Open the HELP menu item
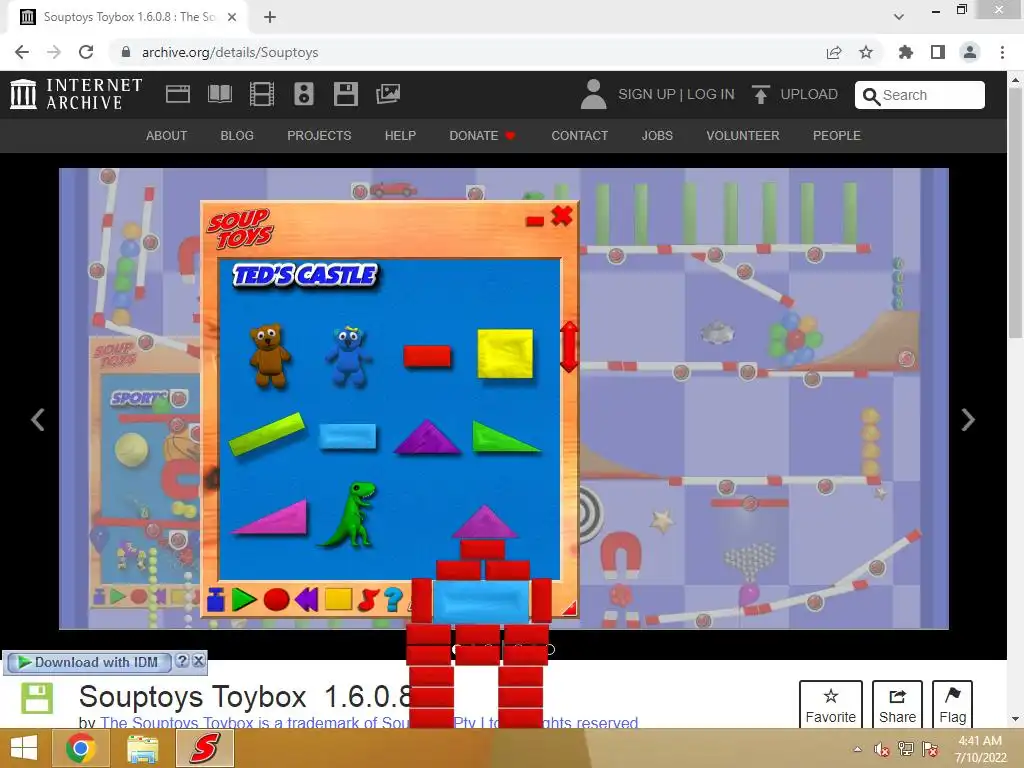 click(x=400, y=136)
